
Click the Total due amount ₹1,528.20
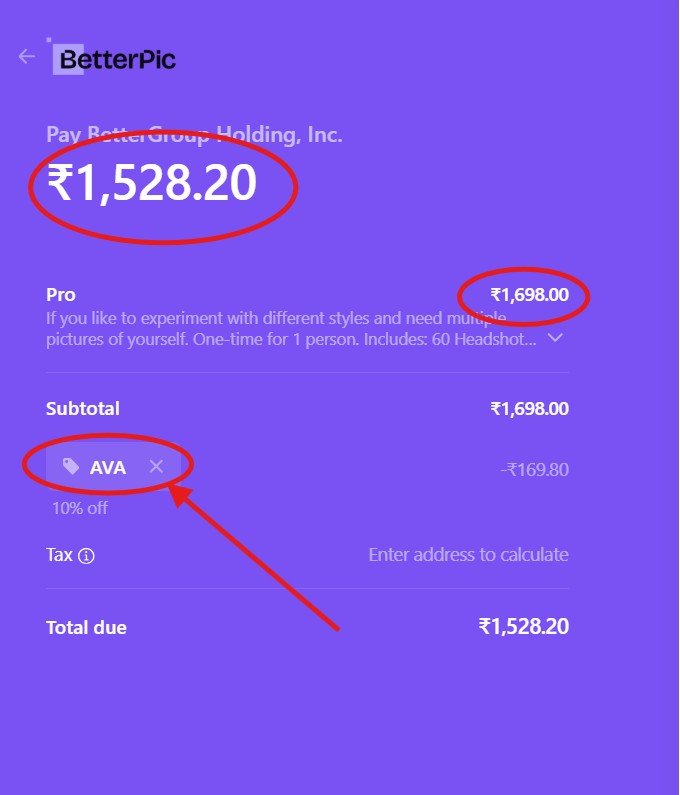pyautogui.click(x=523, y=627)
